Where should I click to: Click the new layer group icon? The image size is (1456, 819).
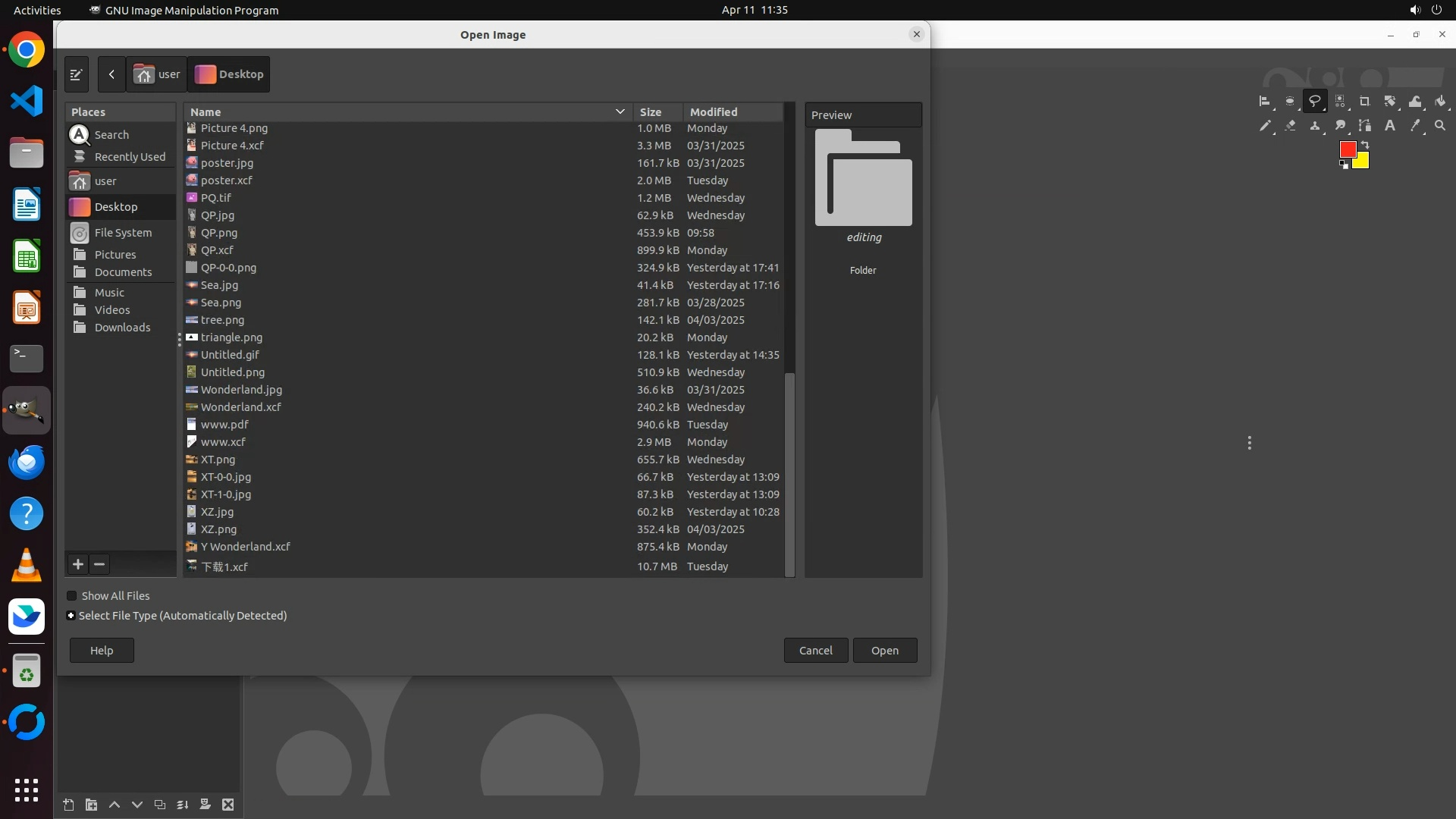[x=91, y=805]
